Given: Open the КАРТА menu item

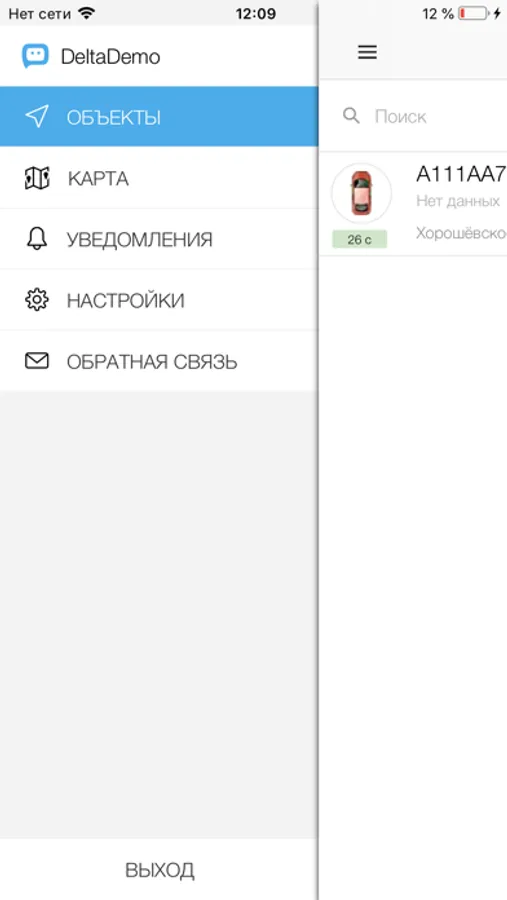Looking at the screenshot, I should coord(159,178).
